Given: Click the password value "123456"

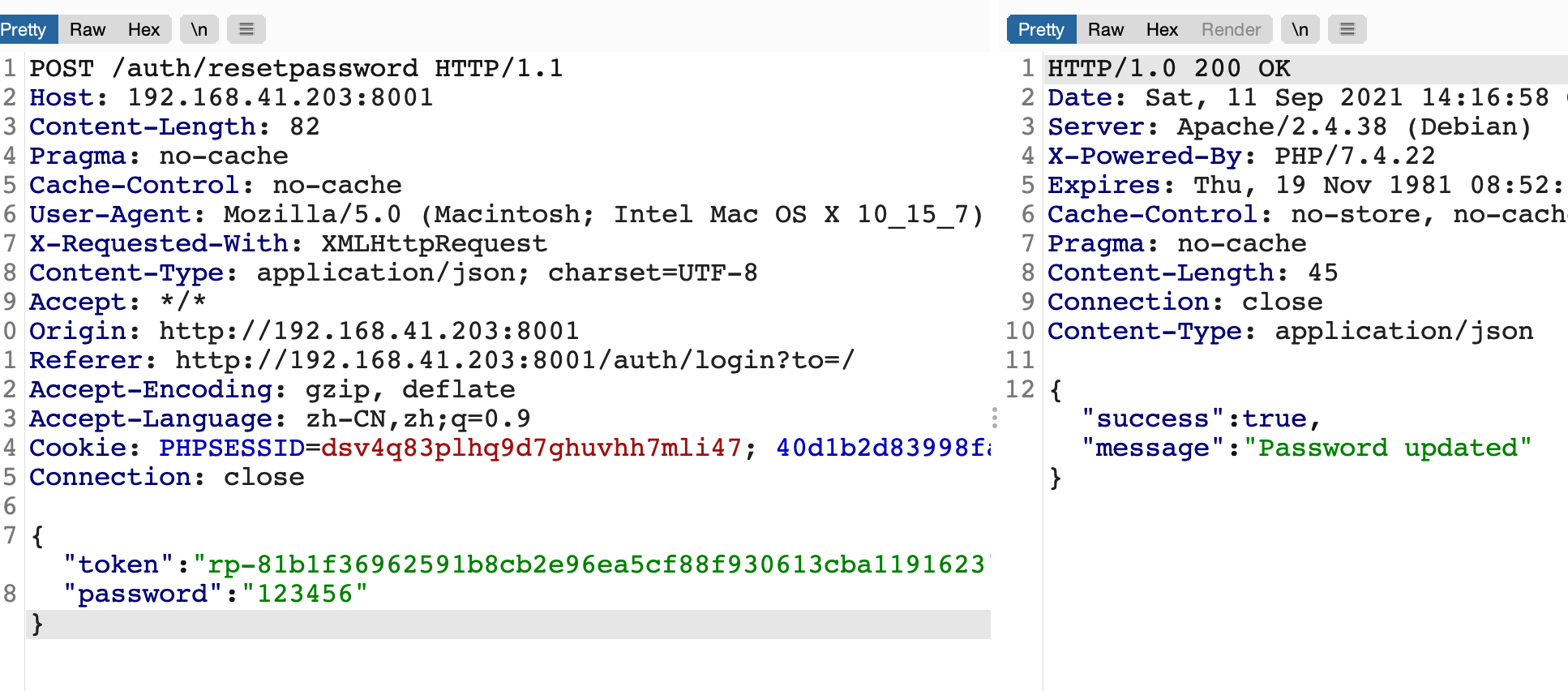Looking at the screenshot, I should pyautogui.click(x=305, y=594).
